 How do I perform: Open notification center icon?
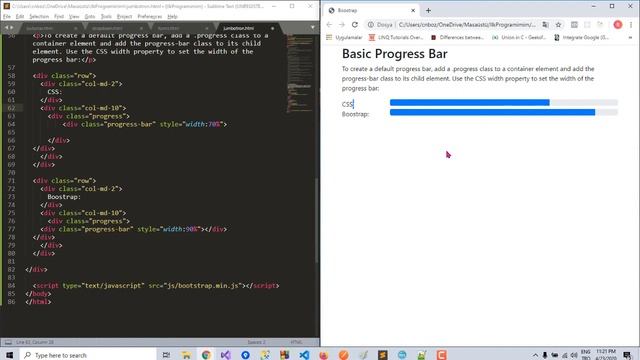coord(627,355)
